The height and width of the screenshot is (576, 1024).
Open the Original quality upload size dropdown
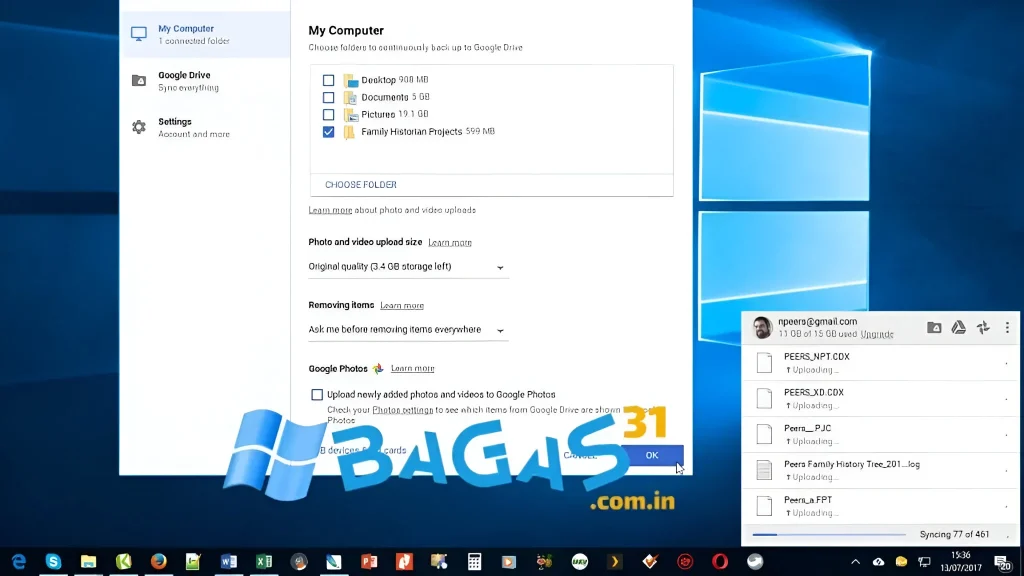click(x=408, y=266)
